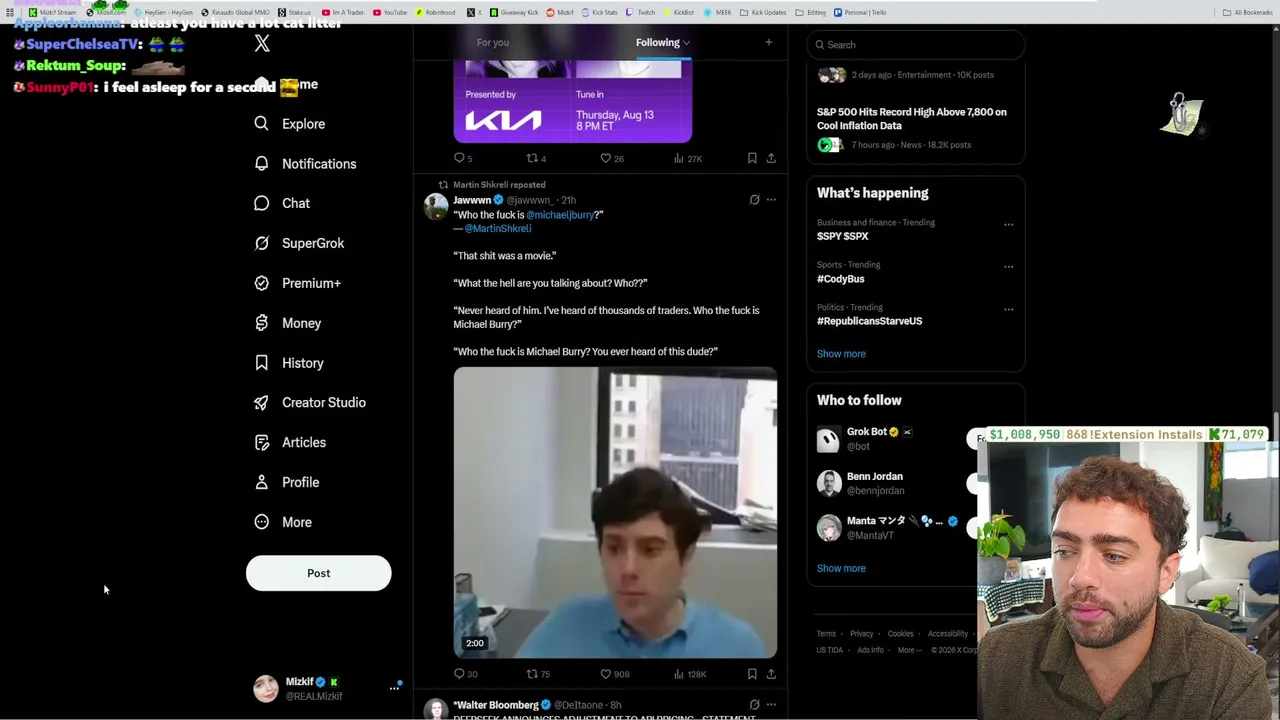Open the Following tab dropdown arrow

[686, 43]
